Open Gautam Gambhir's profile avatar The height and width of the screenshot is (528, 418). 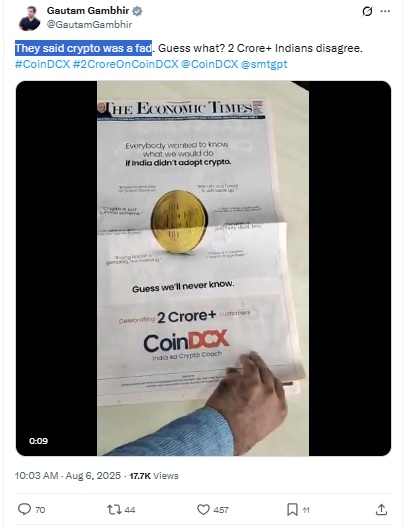[29, 18]
